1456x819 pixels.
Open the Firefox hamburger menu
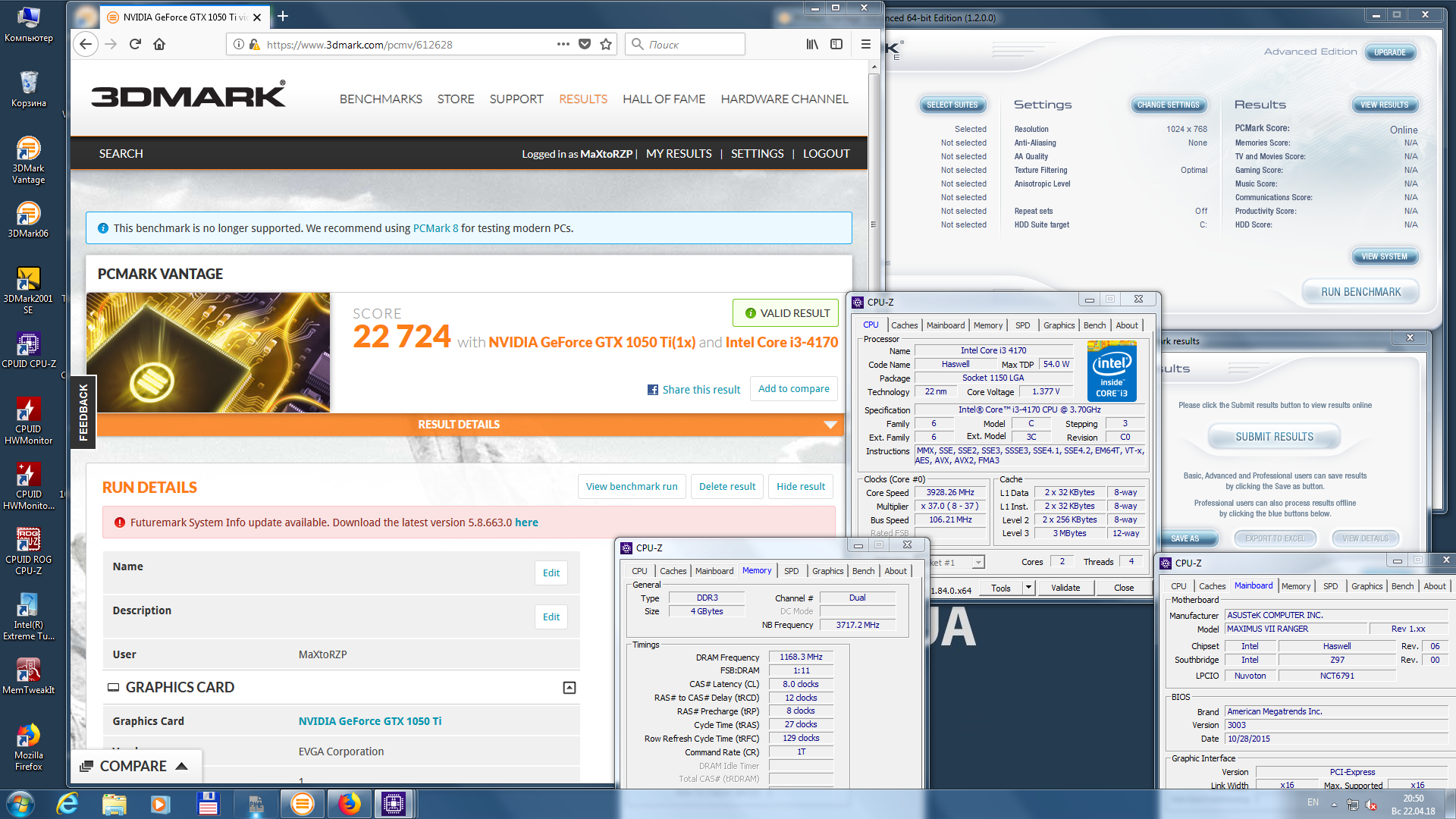pos(865,44)
